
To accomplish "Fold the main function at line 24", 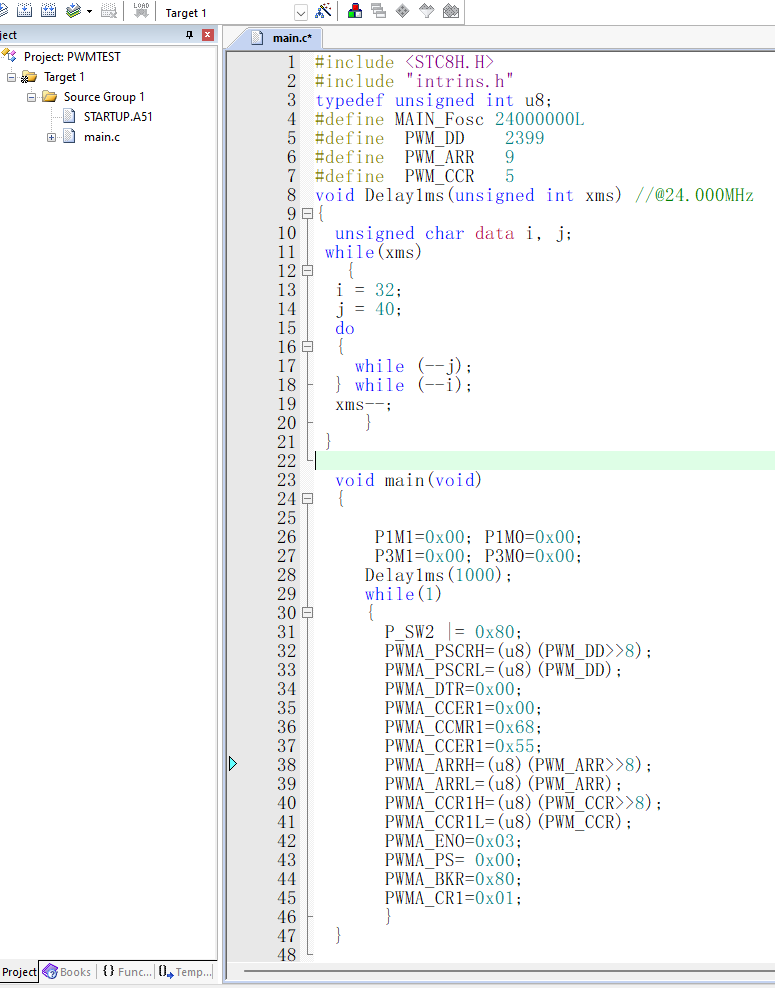I will click(307, 498).
